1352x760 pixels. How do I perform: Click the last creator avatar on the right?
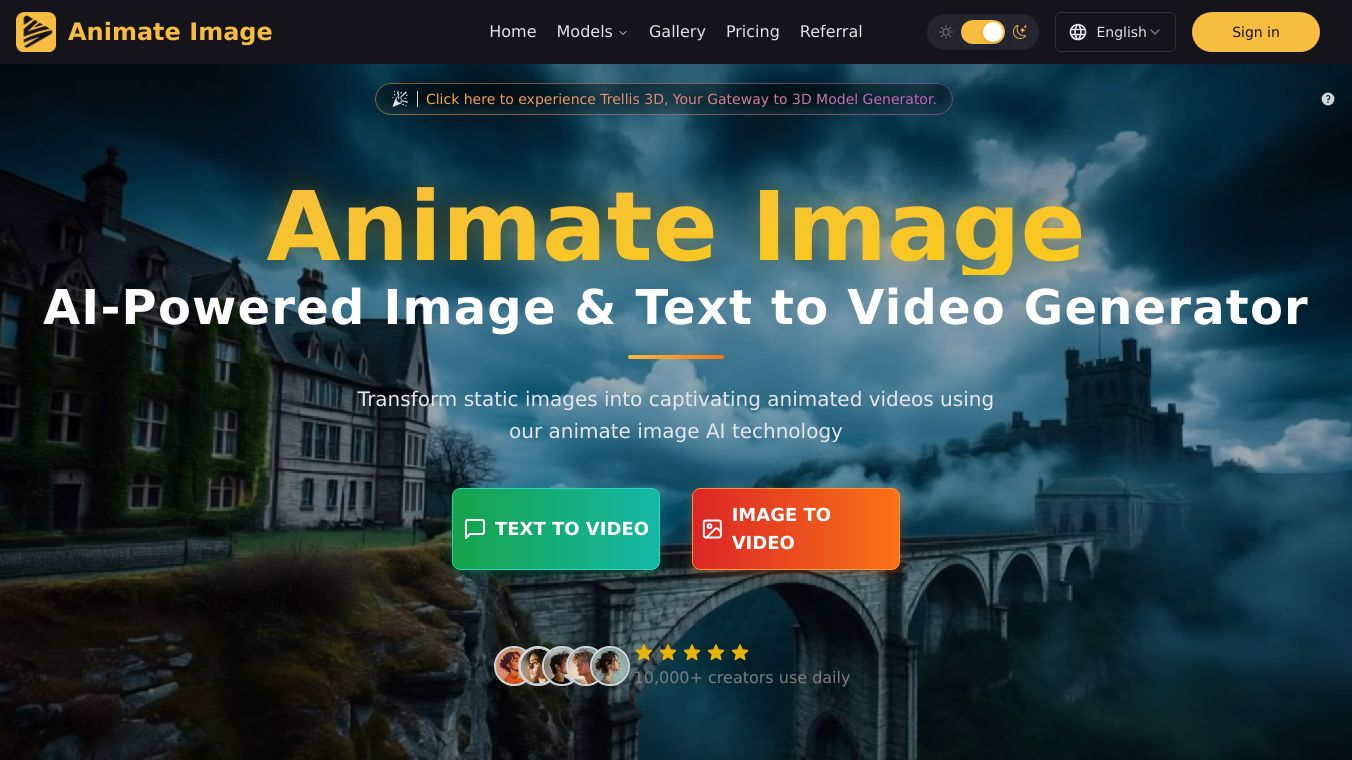point(610,666)
